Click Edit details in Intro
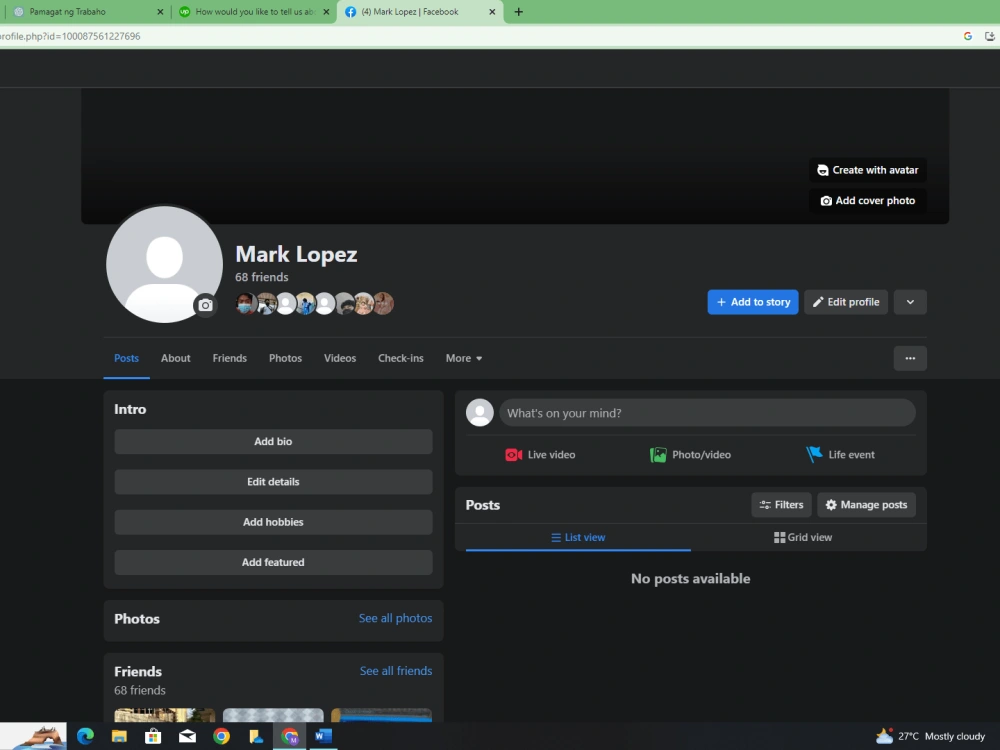 (273, 482)
